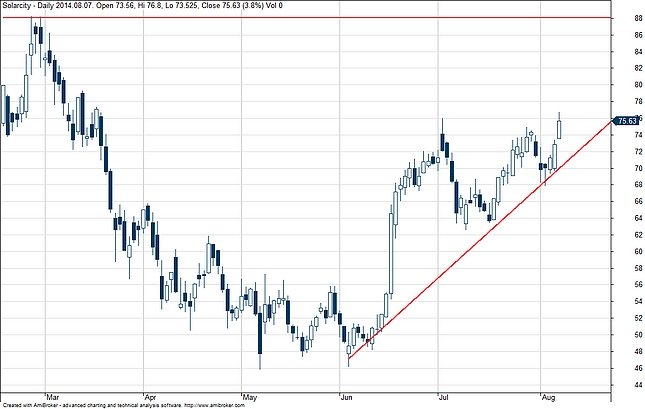Select the Mar label on date axis
Image resolution: width=645 pixels, height=409 pixels.
click(52, 397)
